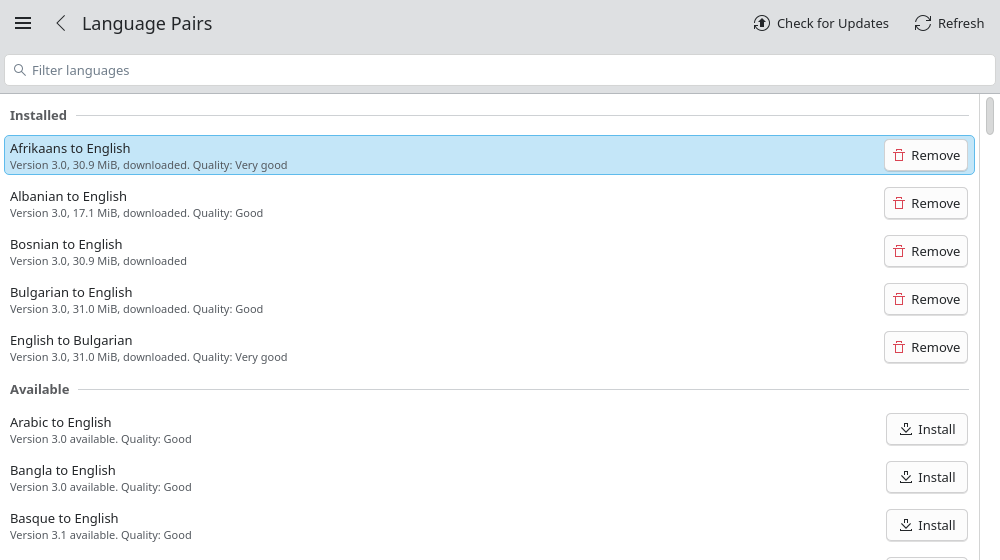Select Bosnian to English row
Viewport: 1000px width, 560px height.
tap(489, 251)
